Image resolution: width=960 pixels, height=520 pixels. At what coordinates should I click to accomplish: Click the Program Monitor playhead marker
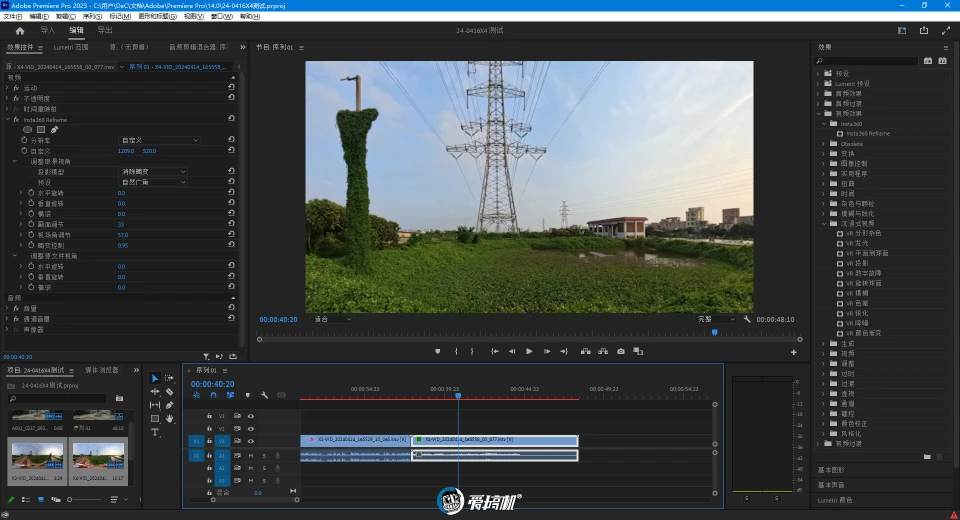tap(714, 333)
